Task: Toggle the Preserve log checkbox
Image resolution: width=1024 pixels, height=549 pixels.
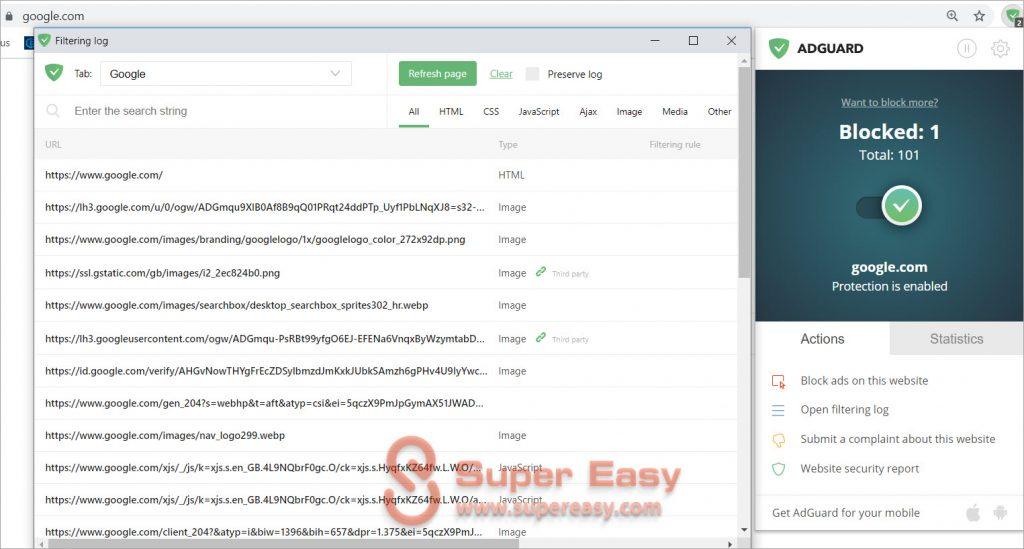Action: [533, 74]
